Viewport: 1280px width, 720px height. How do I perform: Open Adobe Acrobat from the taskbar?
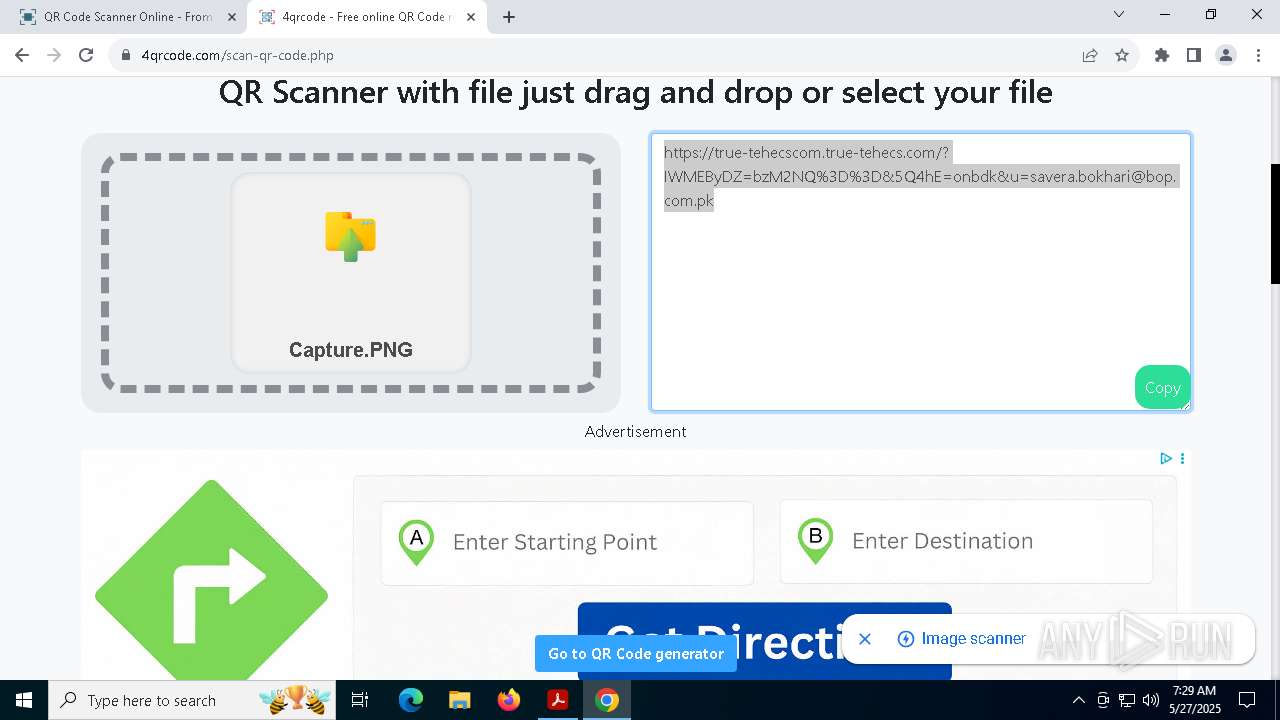click(558, 700)
